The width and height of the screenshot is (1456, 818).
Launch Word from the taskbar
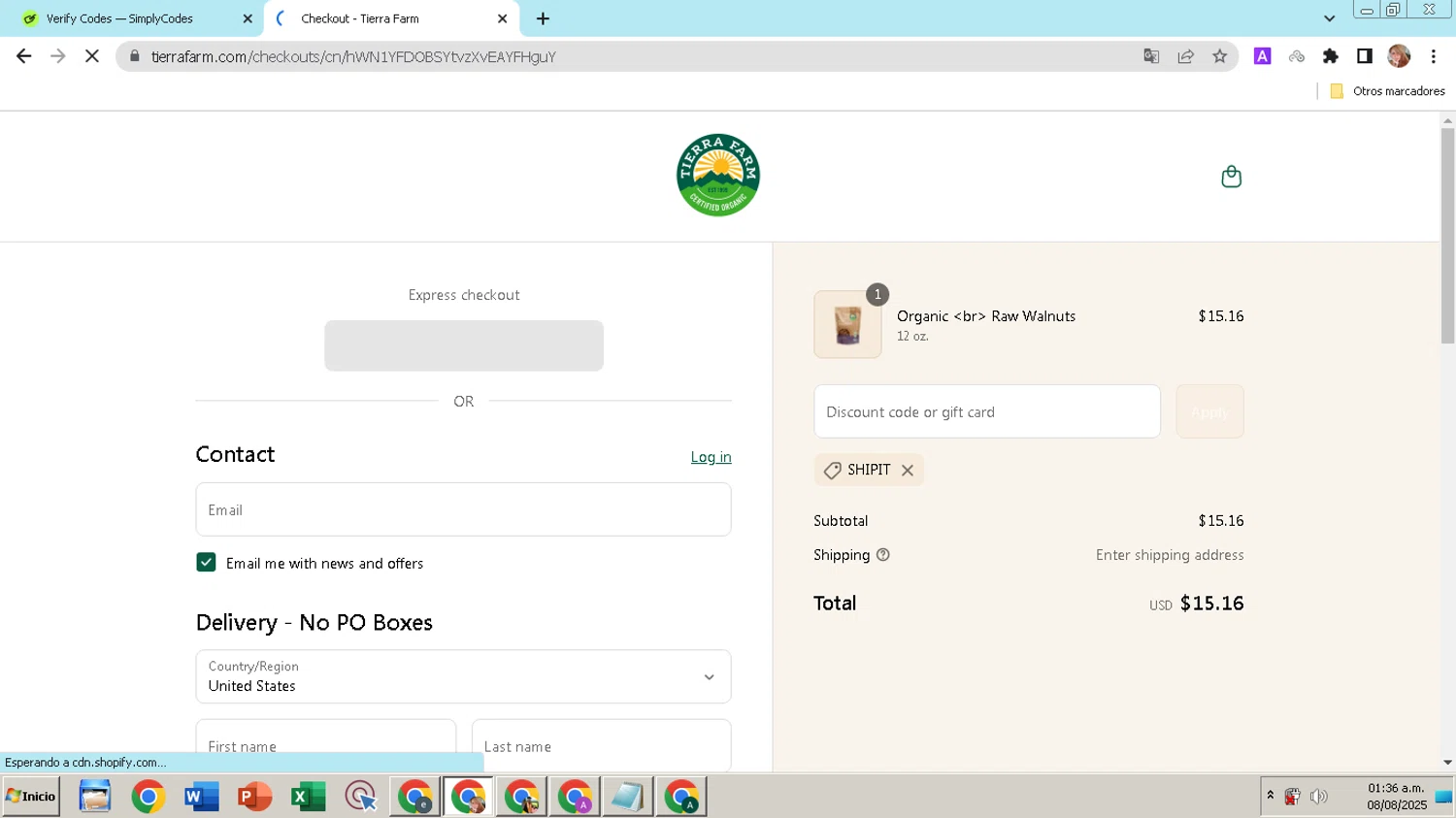tap(201, 797)
